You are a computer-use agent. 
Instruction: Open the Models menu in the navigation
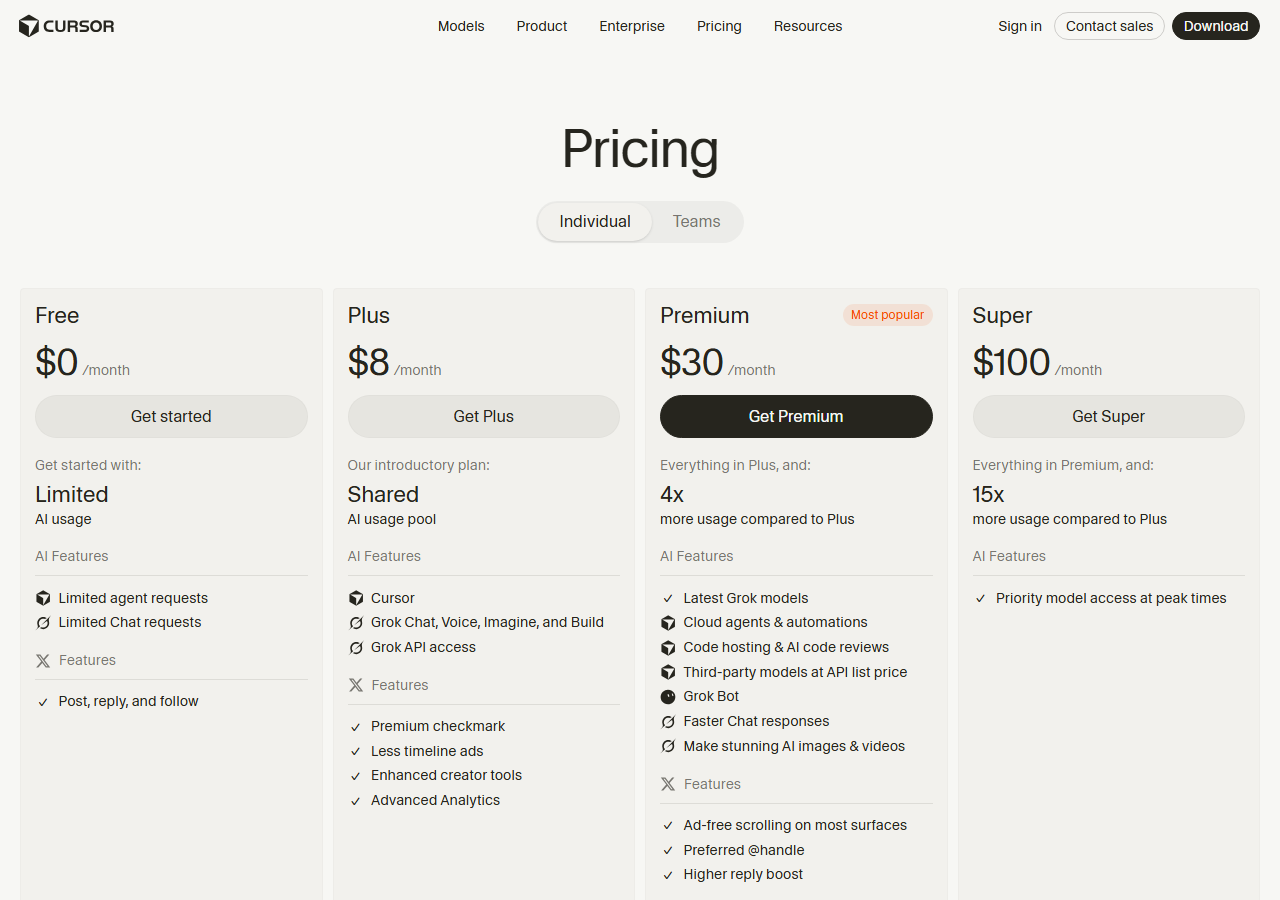coord(461,26)
